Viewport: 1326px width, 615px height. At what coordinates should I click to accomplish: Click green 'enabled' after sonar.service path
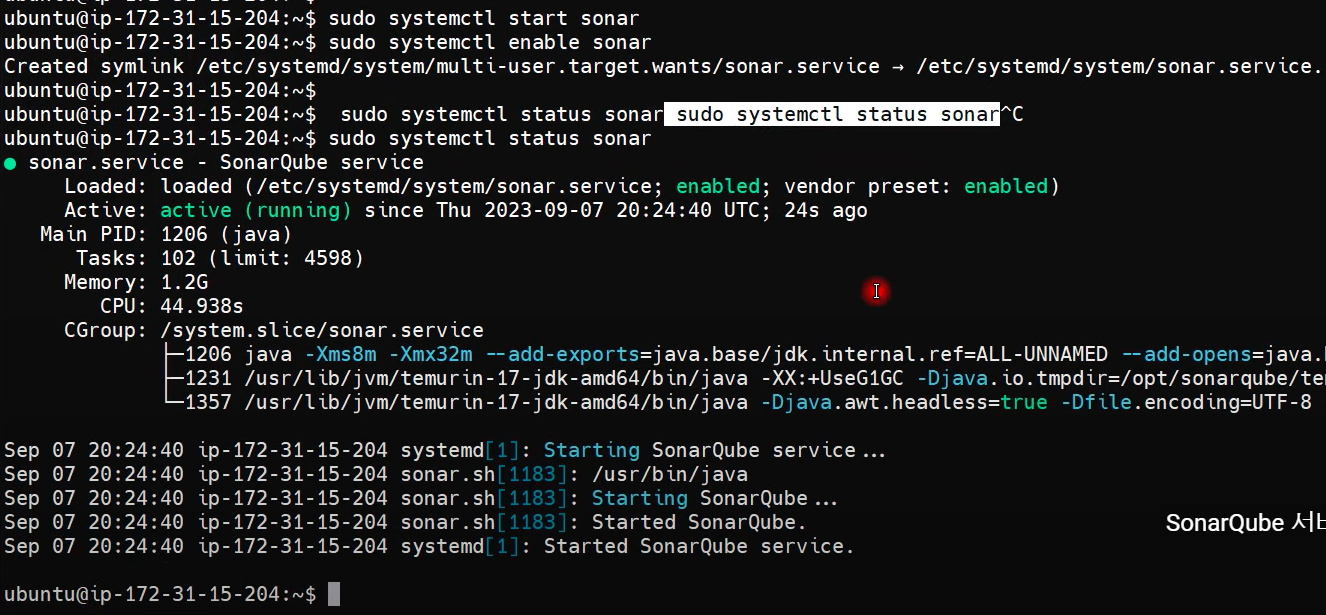tap(718, 186)
